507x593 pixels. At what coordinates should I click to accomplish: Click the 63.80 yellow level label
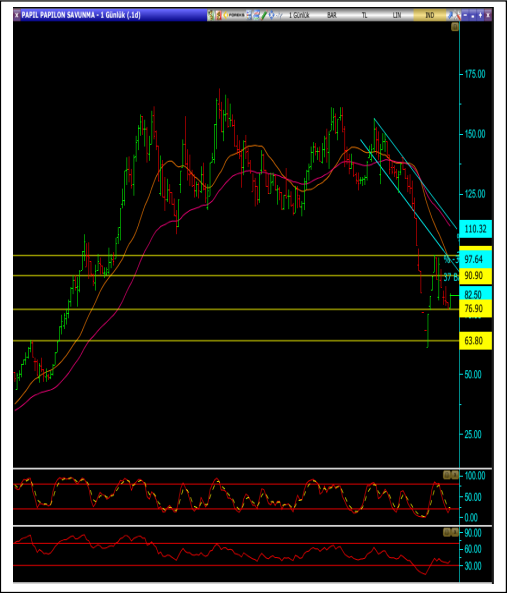[x=476, y=341]
